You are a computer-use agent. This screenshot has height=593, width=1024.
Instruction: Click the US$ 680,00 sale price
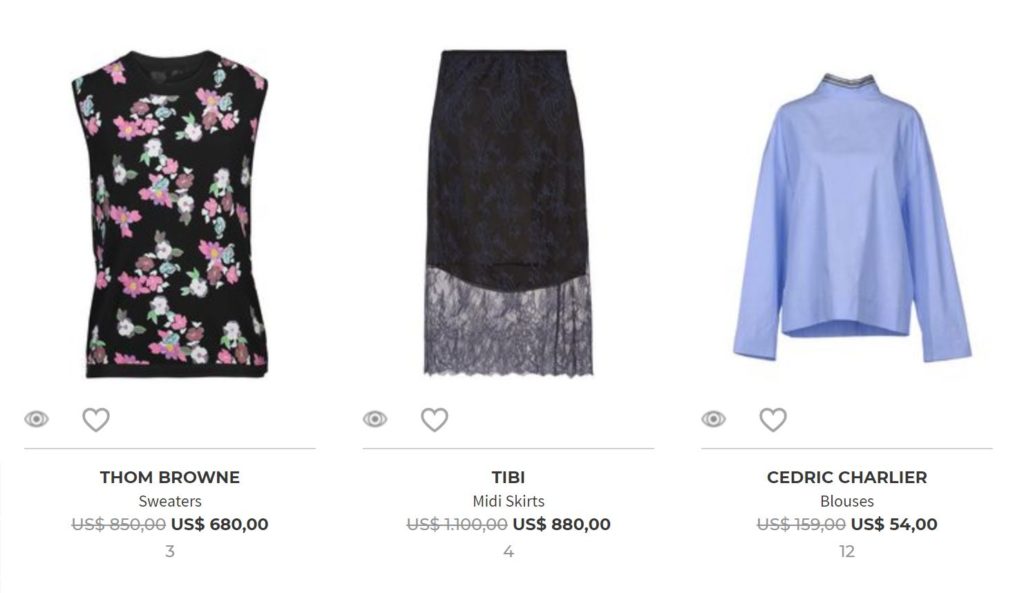click(219, 524)
